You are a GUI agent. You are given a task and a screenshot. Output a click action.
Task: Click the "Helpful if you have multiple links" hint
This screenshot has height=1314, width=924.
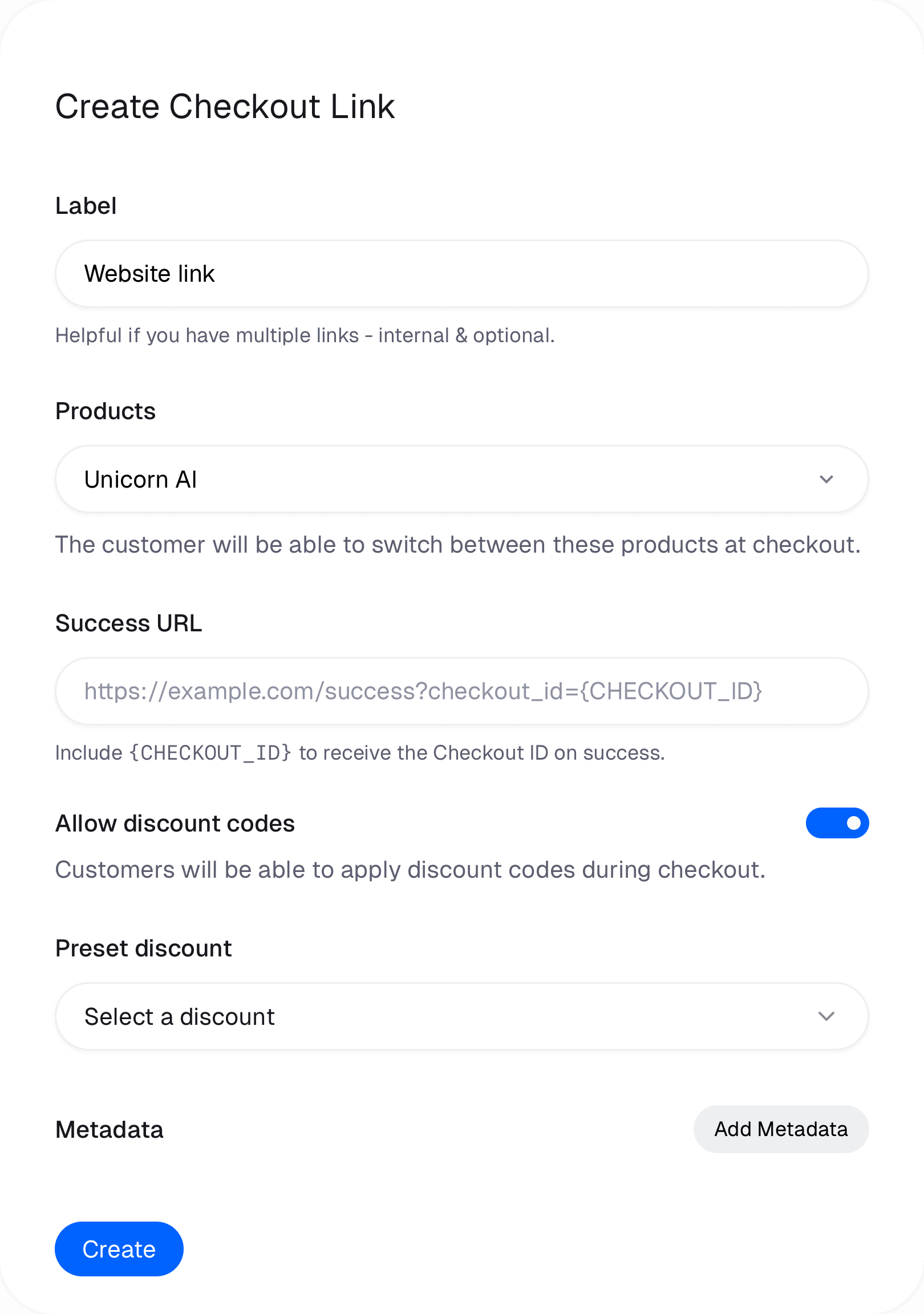(305, 335)
